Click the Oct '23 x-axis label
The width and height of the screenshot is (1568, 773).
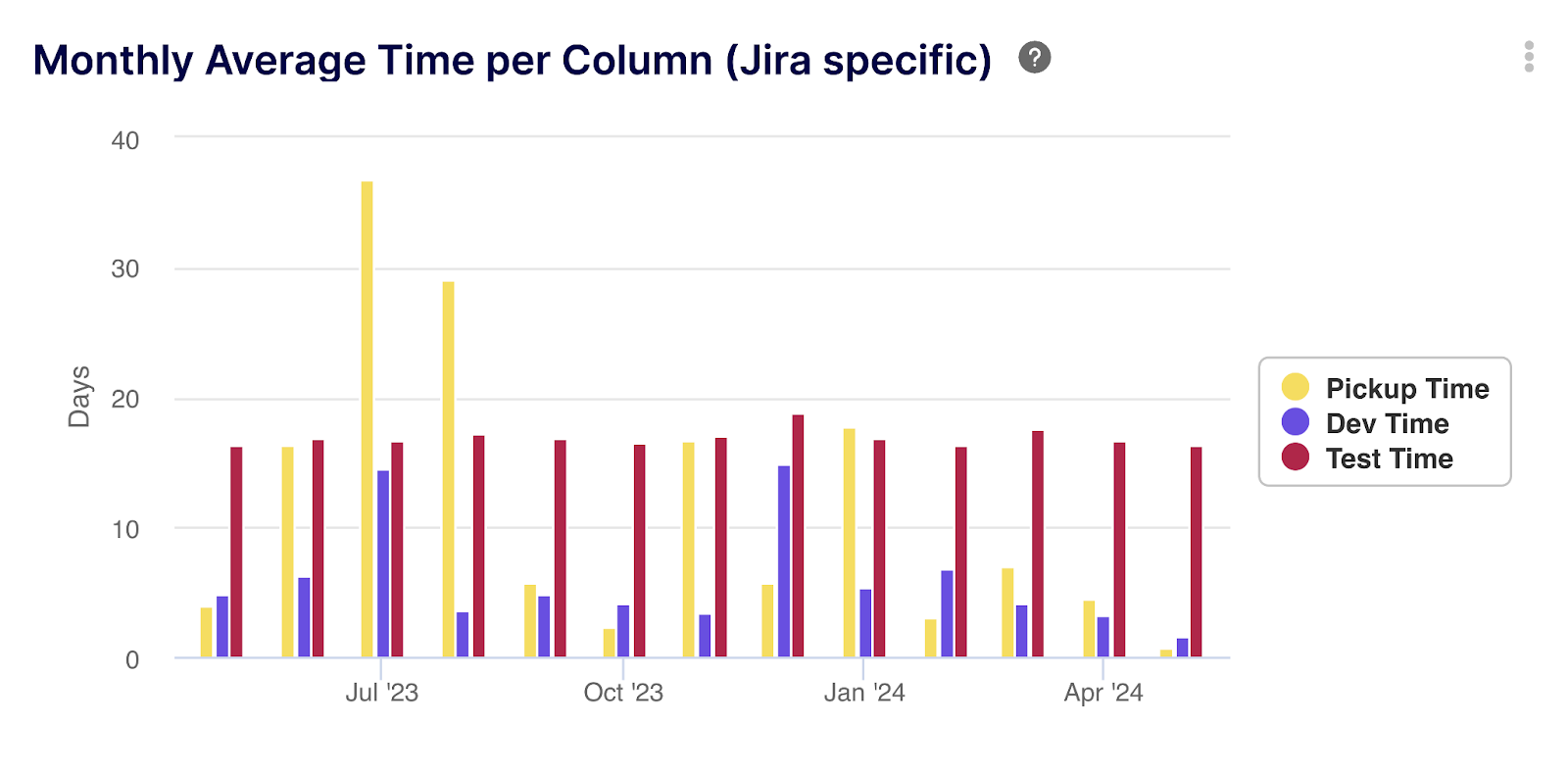point(623,693)
